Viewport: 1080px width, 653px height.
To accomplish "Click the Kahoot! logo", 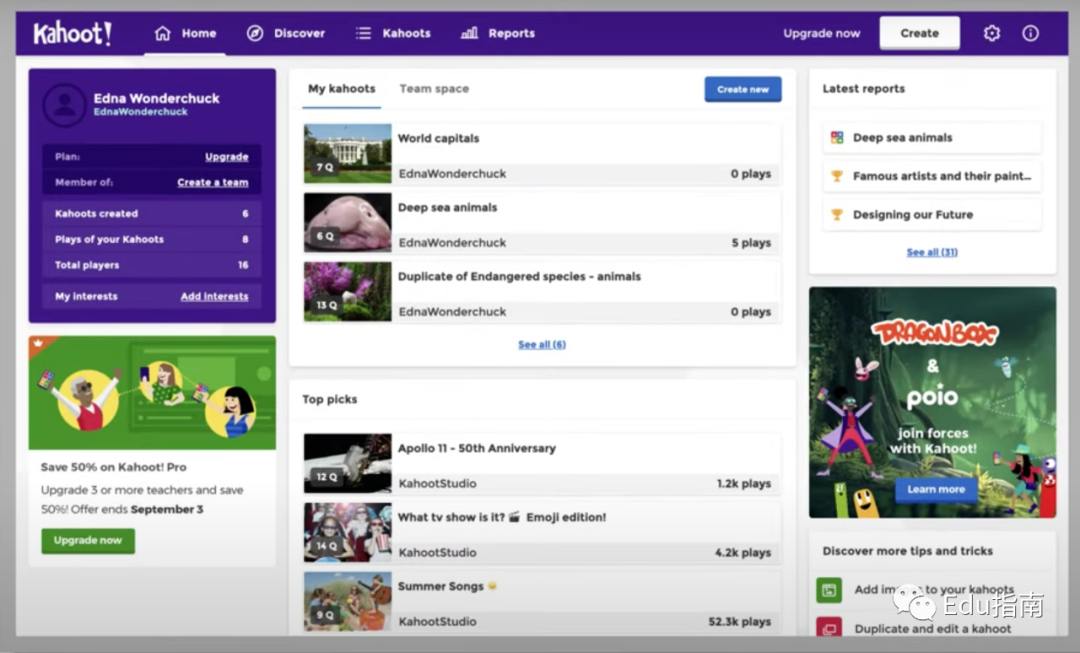I will coord(72,33).
